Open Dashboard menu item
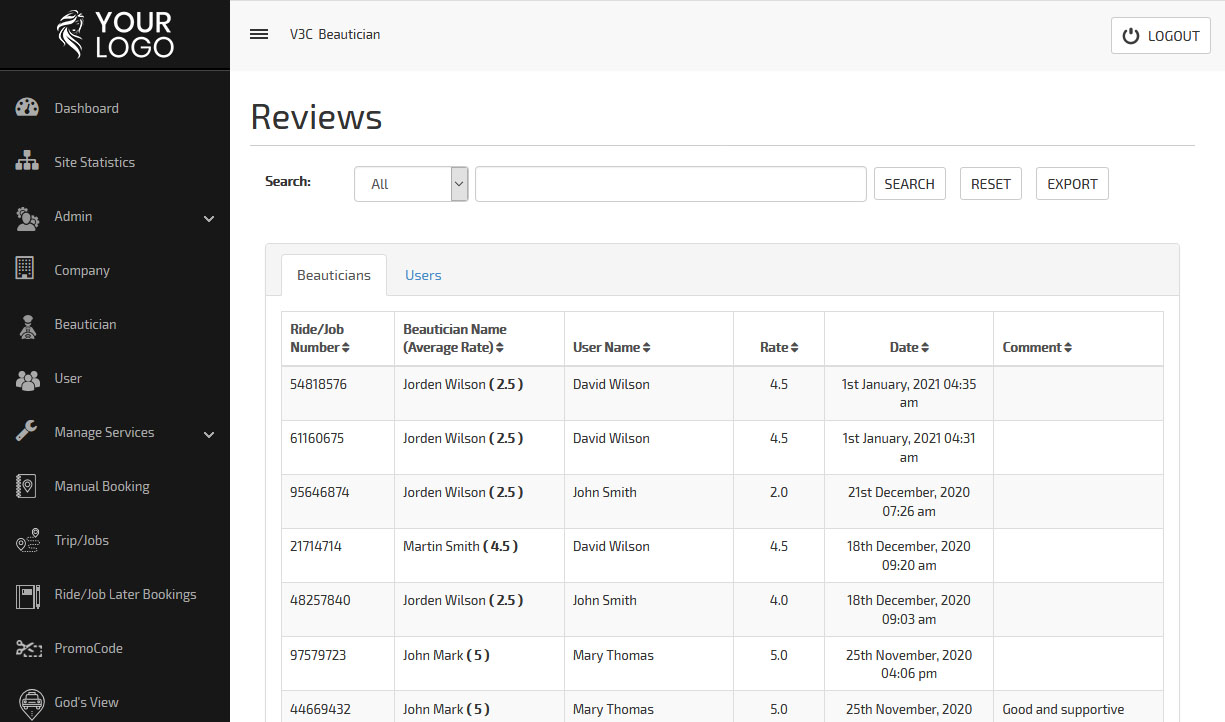The width and height of the screenshot is (1225, 722). coord(115,108)
